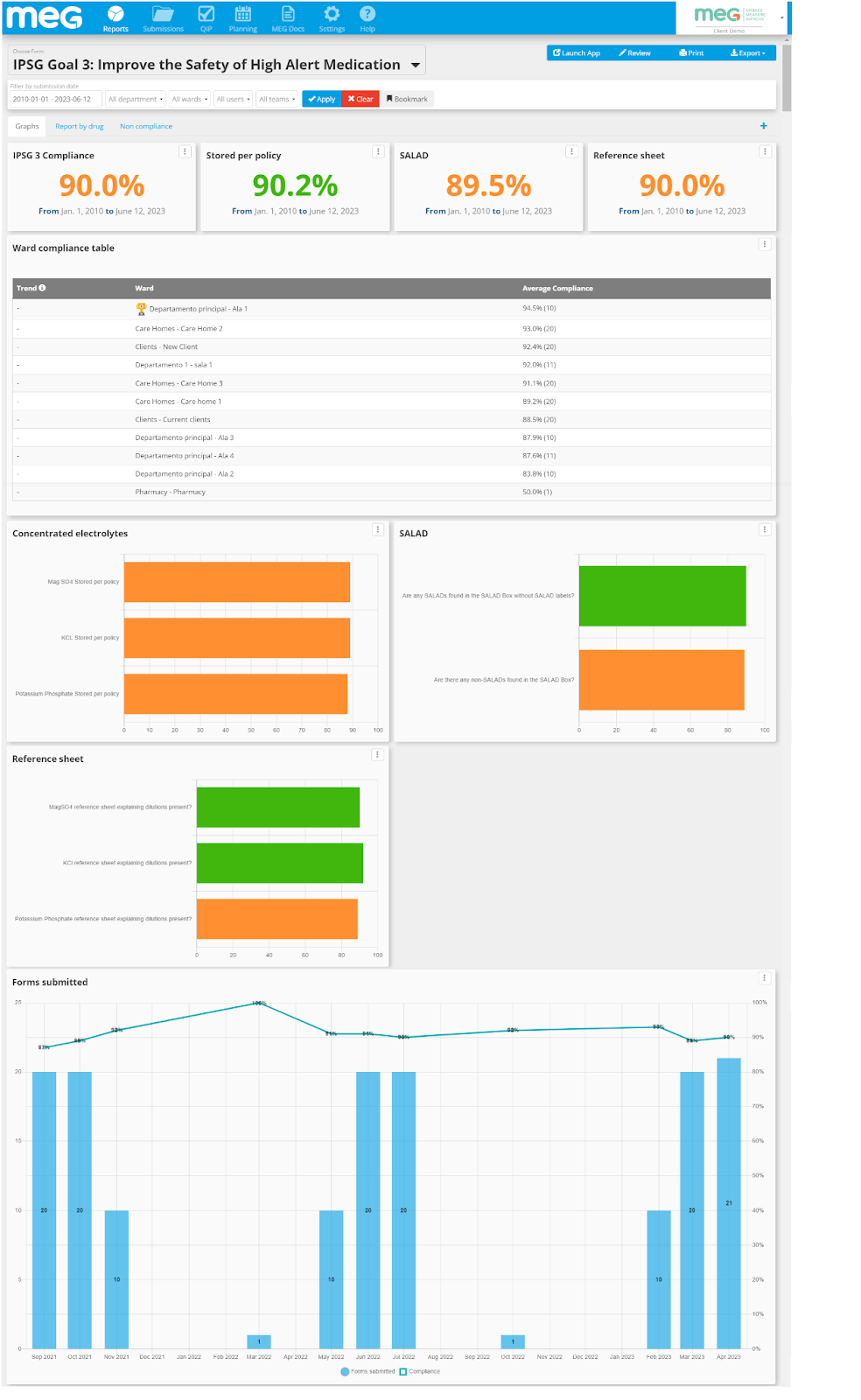Open the All wards filter dropdown
Viewport: 861px width, 1400px height.
click(x=190, y=99)
